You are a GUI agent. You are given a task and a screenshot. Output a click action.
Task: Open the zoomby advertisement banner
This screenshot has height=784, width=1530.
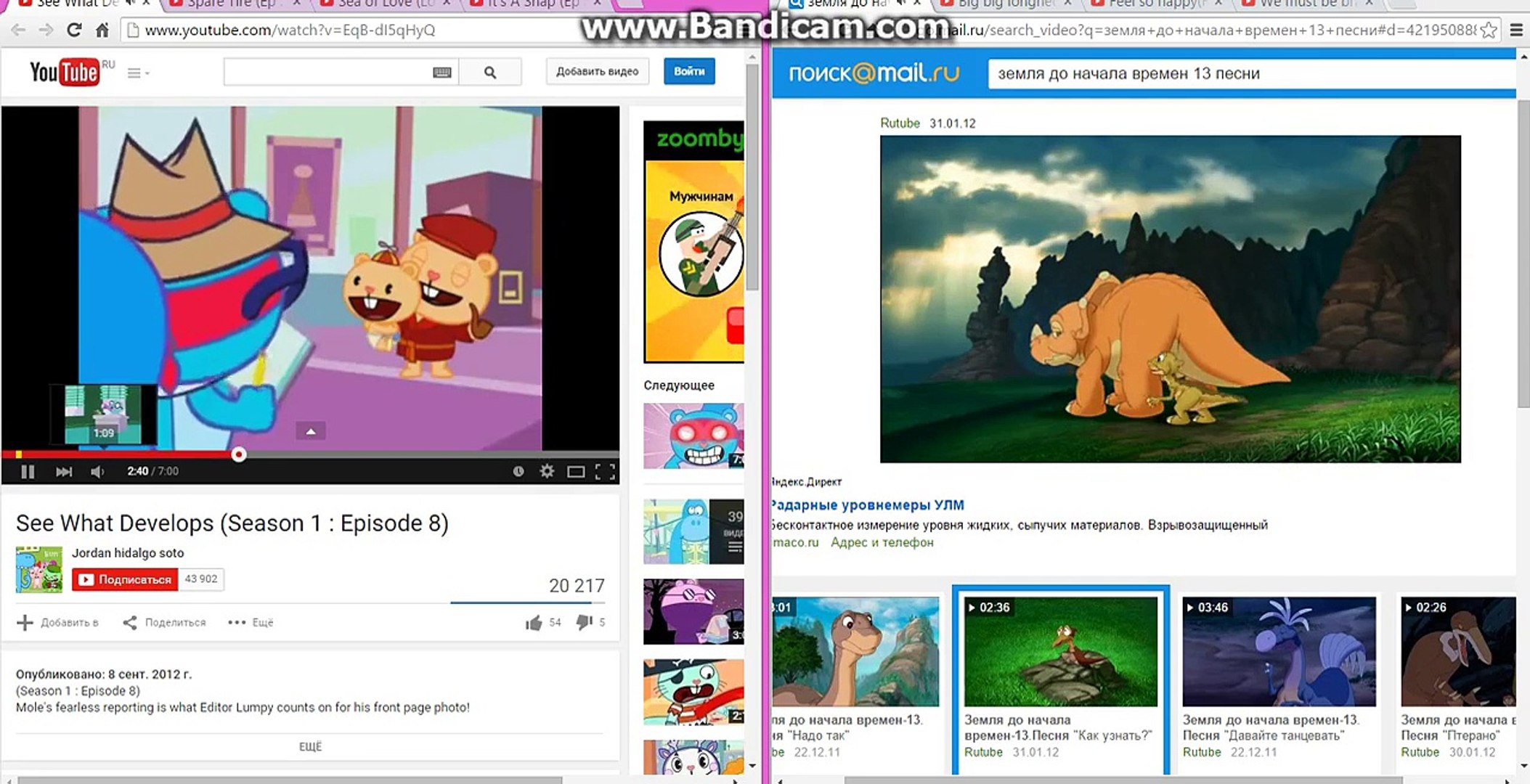693,242
